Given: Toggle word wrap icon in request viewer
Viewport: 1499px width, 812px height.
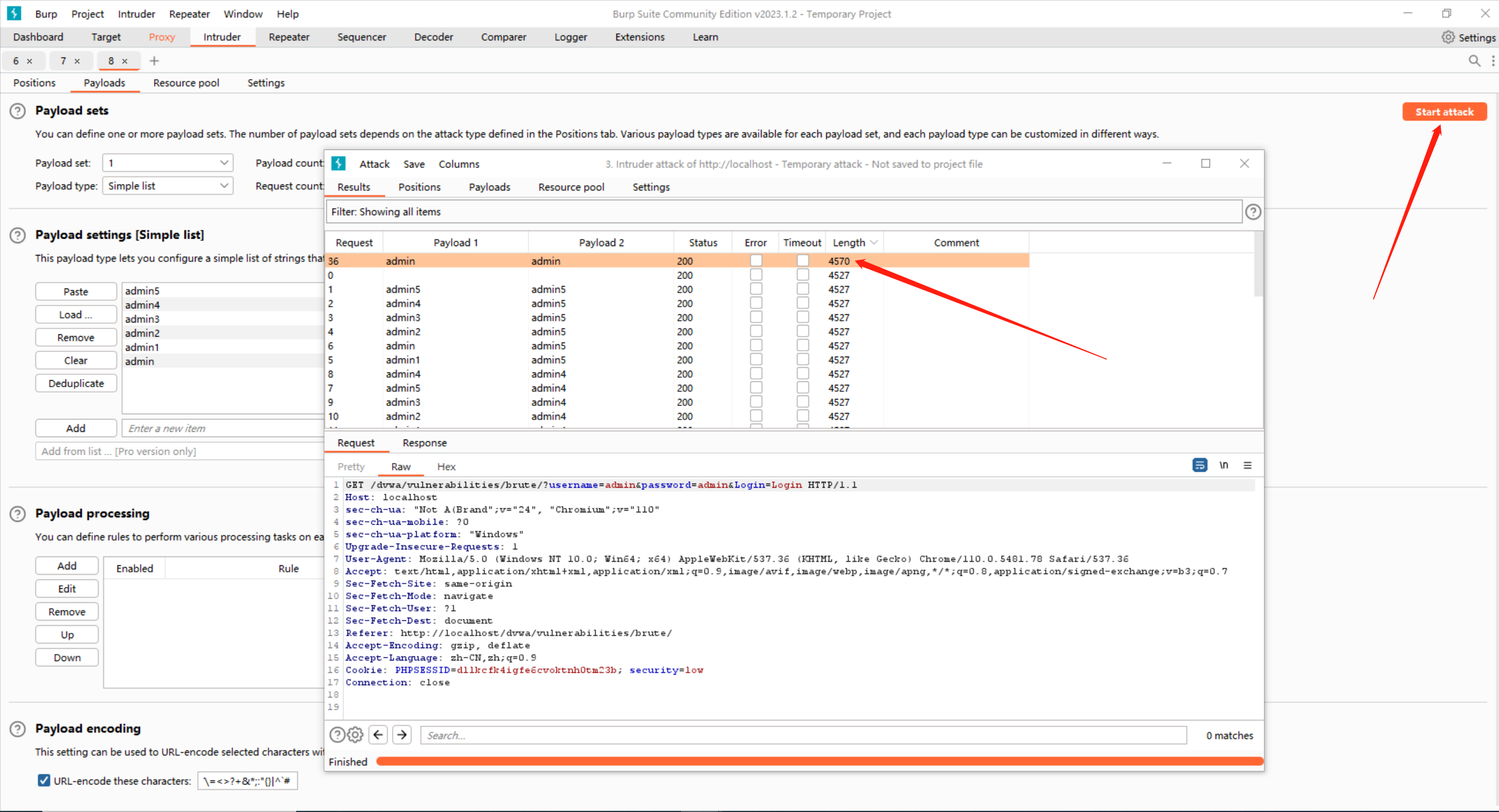Looking at the screenshot, I should [x=1199, y=465].
